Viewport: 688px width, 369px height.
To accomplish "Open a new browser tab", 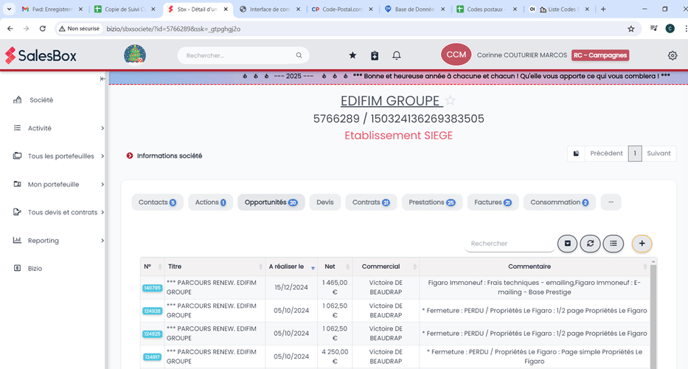I will 603,9.
